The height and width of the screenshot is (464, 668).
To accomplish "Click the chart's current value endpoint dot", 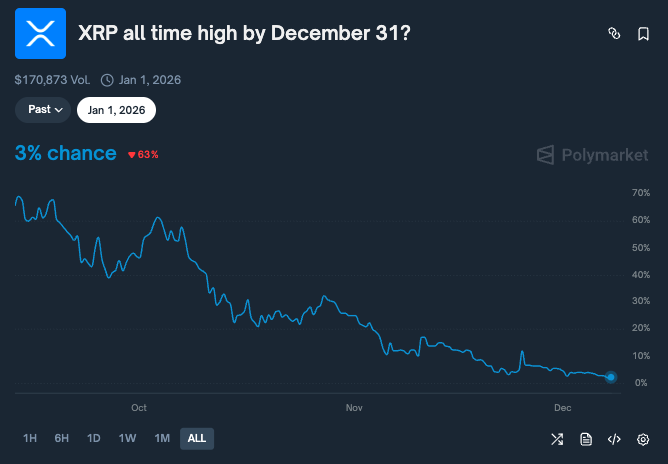I will (612, 377).
